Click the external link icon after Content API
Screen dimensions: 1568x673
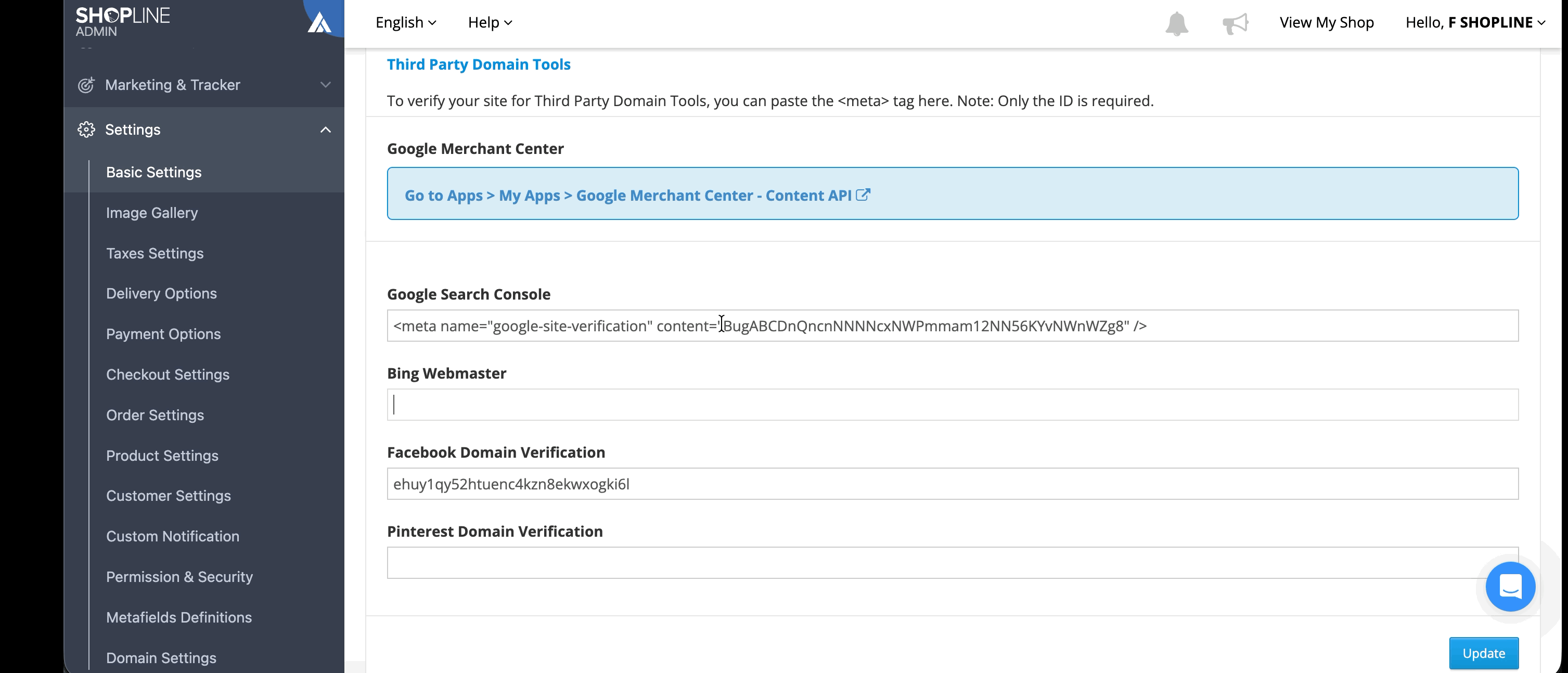coord(863,195)
